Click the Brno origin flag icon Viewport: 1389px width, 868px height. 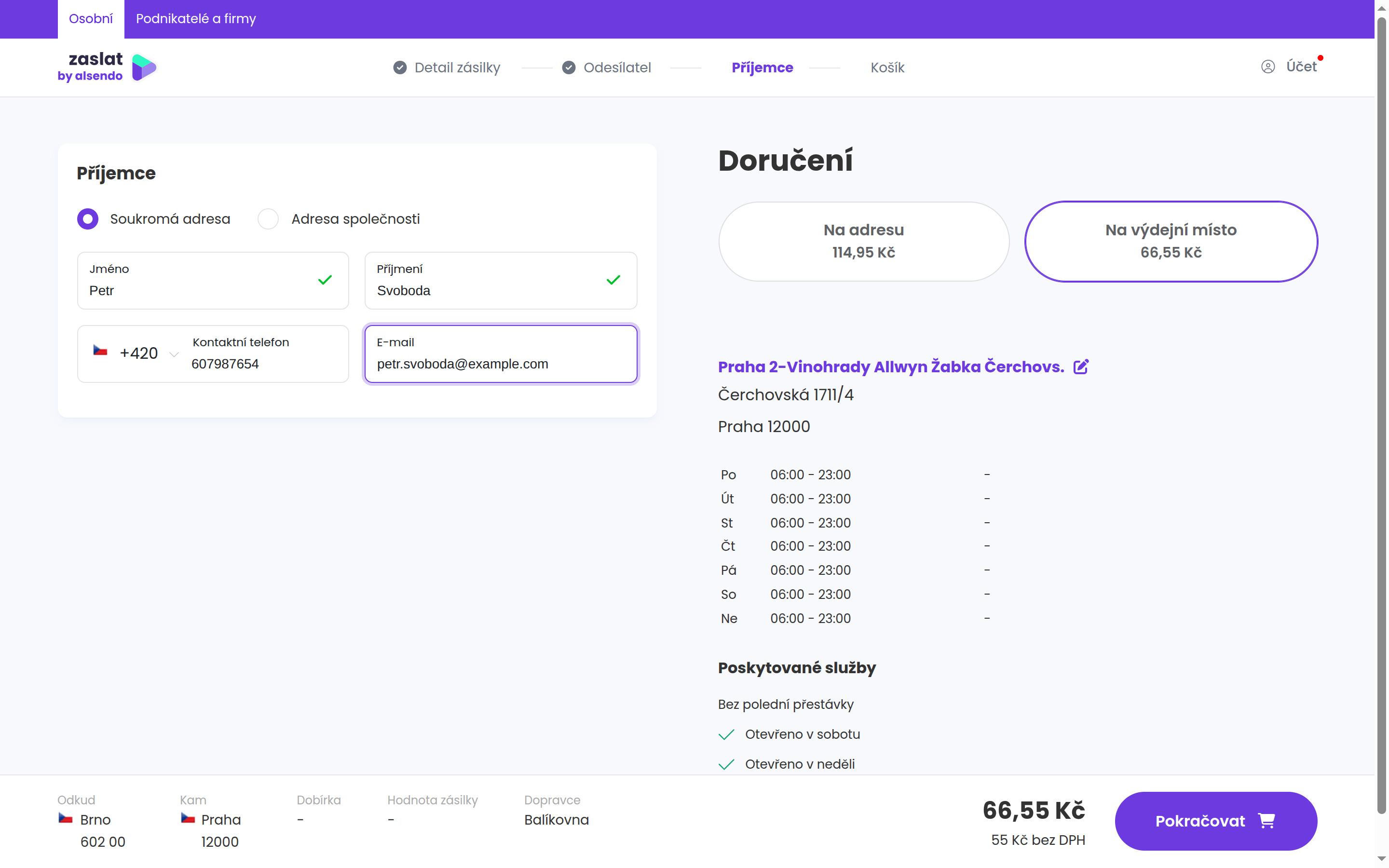66,819
